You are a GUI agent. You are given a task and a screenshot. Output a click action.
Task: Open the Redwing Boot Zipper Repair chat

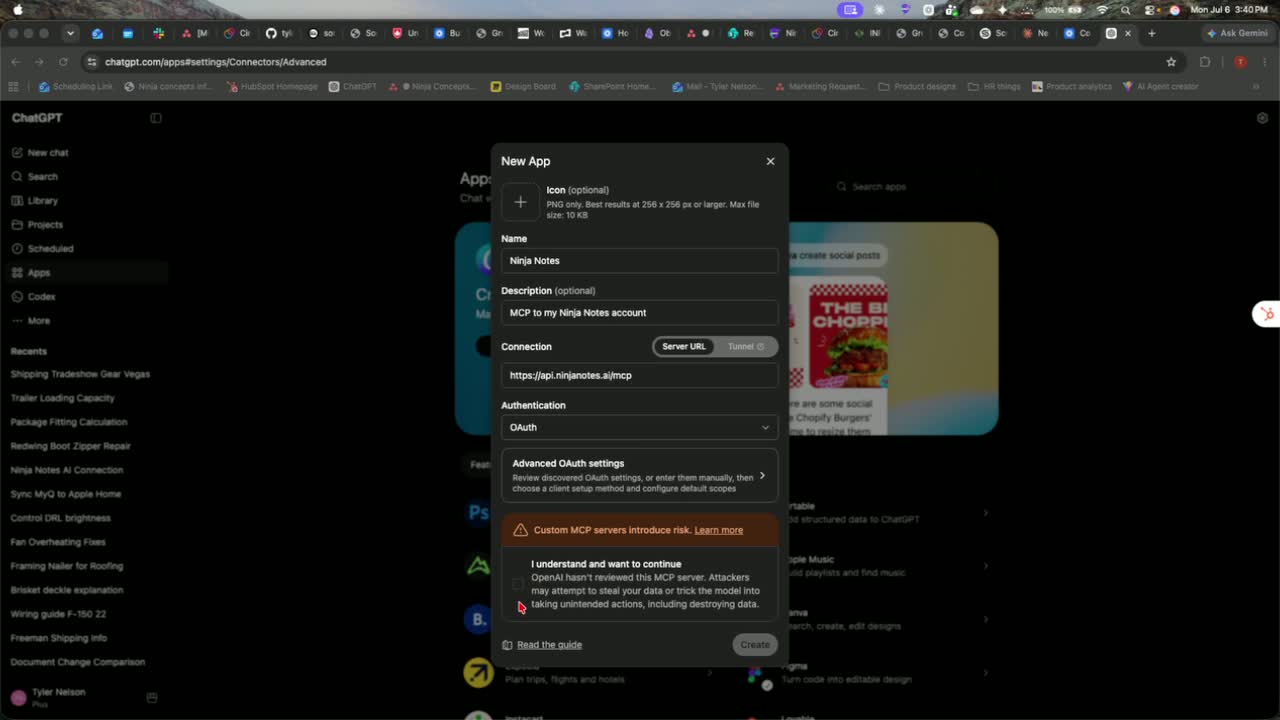[71, 446]
